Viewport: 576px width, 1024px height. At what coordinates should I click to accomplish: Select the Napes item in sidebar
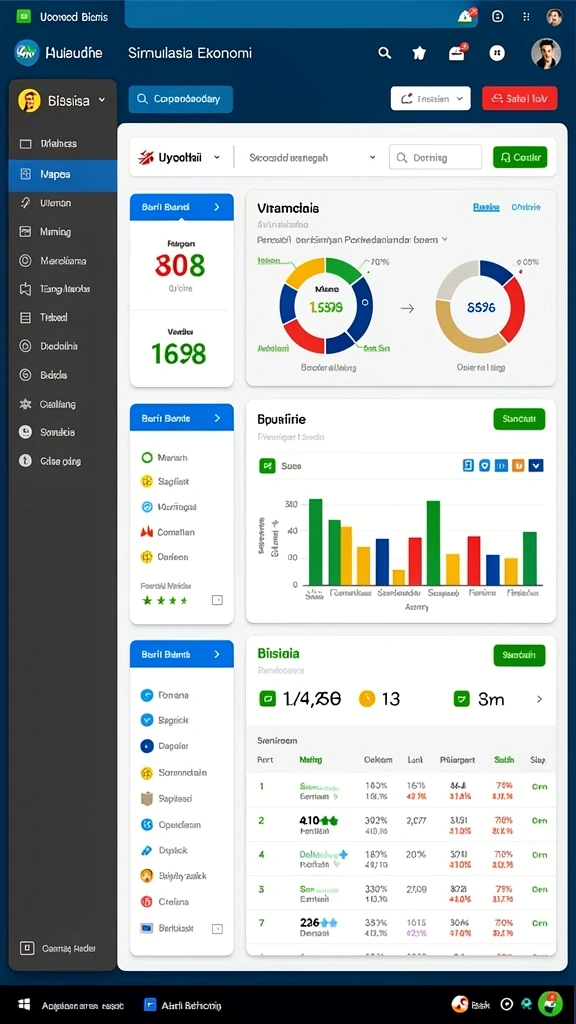pyautogui.click(x=63, y=174)
